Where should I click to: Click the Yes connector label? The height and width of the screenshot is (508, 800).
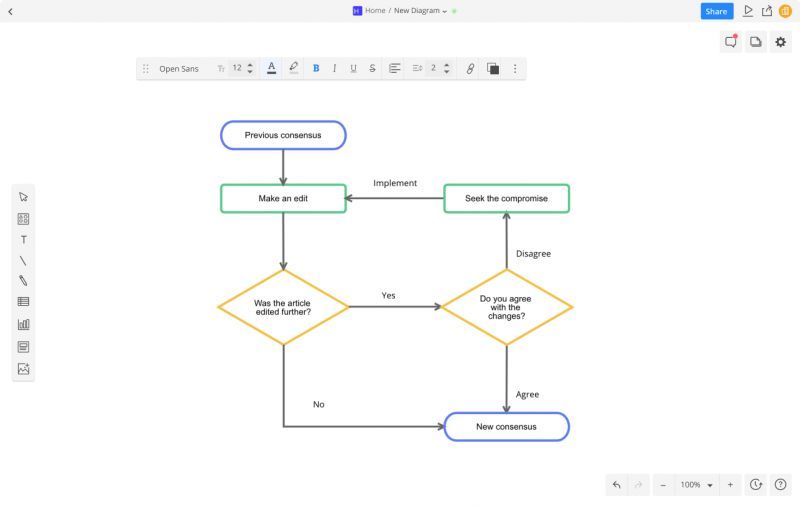click(x=388, y=295)
